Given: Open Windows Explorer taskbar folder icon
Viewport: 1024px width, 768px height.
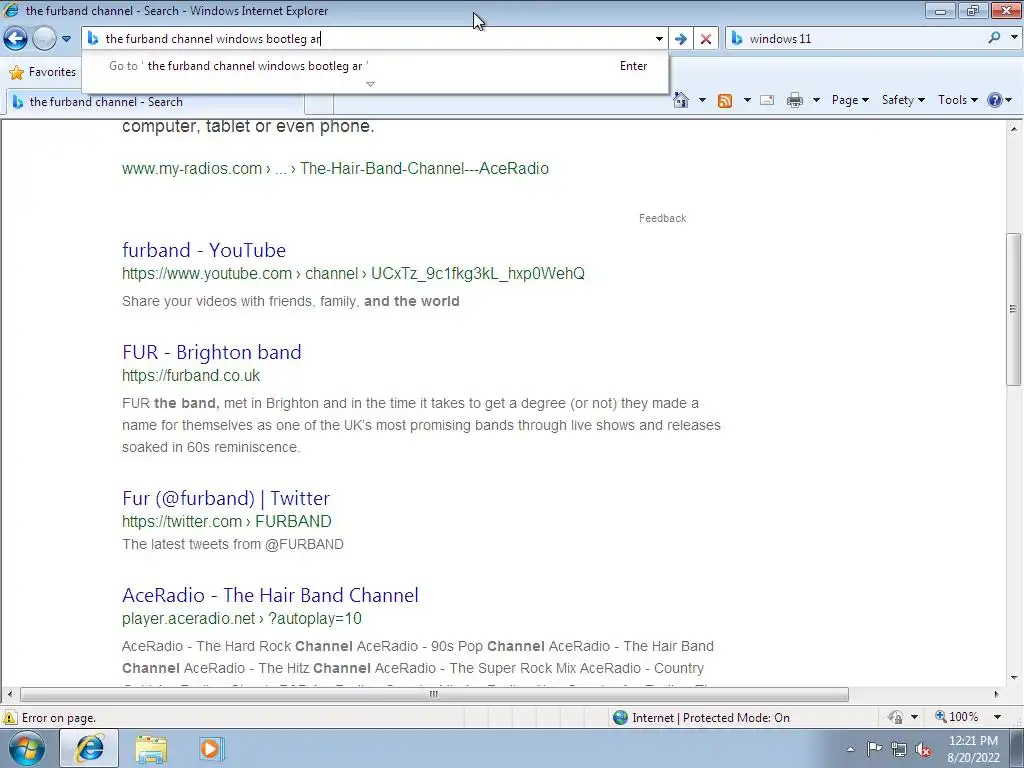Looking at the screenshot, I should [x=151, y=748].
